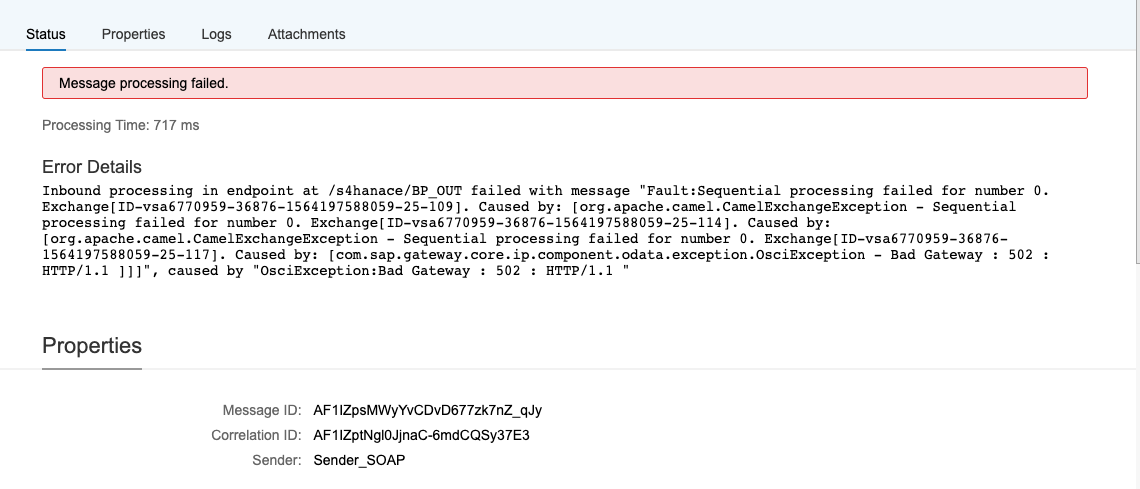Viewport: 1140px width, 489px height.
Task: Click the Sender_SOAP sender value
Action: click(x=359, y=460)
